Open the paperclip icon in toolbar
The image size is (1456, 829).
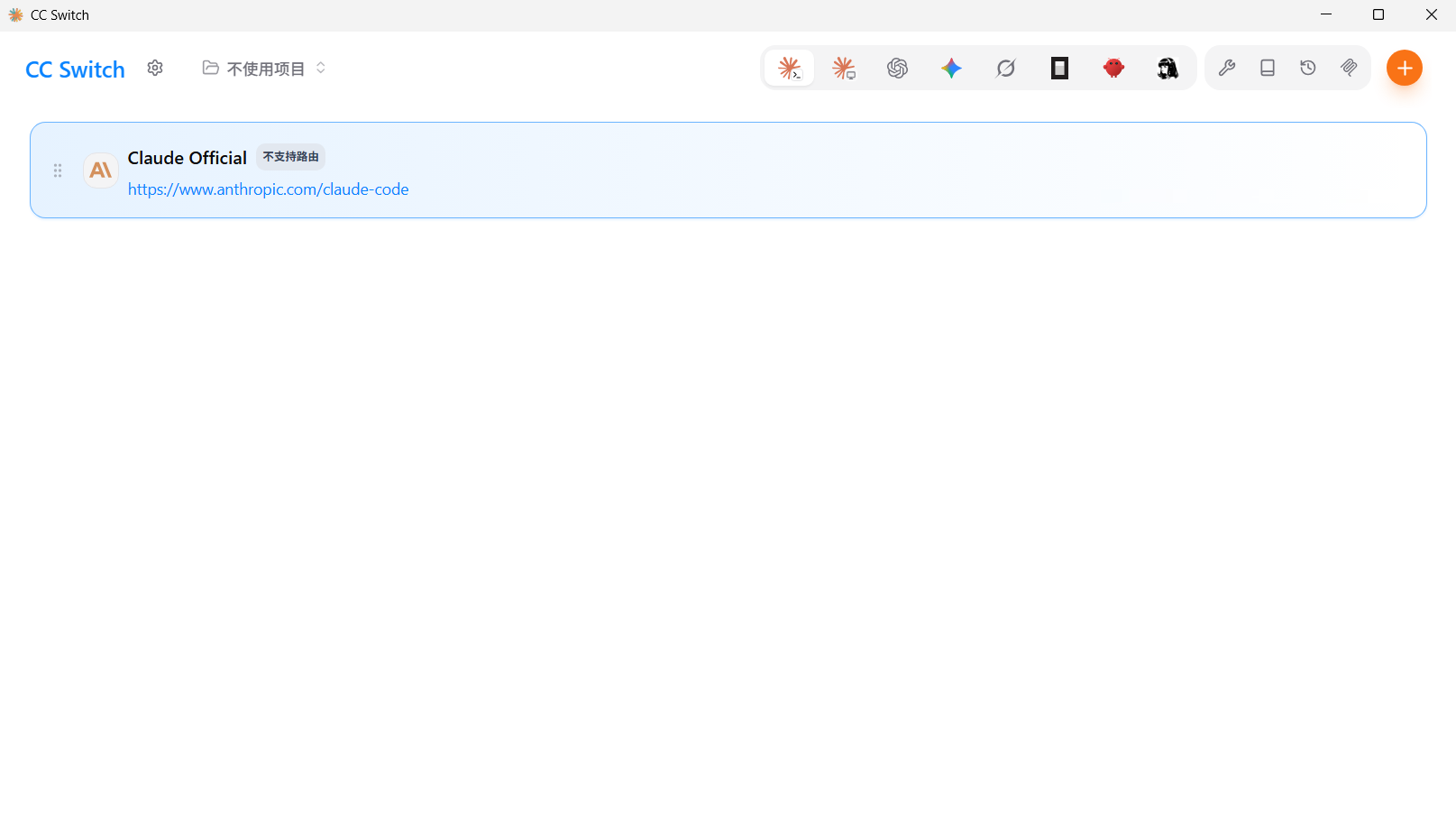click(x=1349, y=68)
